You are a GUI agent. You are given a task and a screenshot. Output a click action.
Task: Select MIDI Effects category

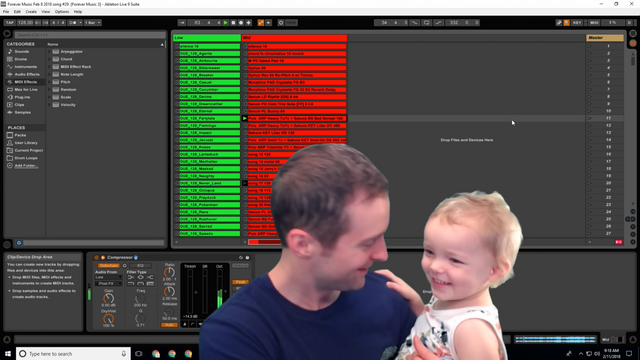tap(25, 82)
